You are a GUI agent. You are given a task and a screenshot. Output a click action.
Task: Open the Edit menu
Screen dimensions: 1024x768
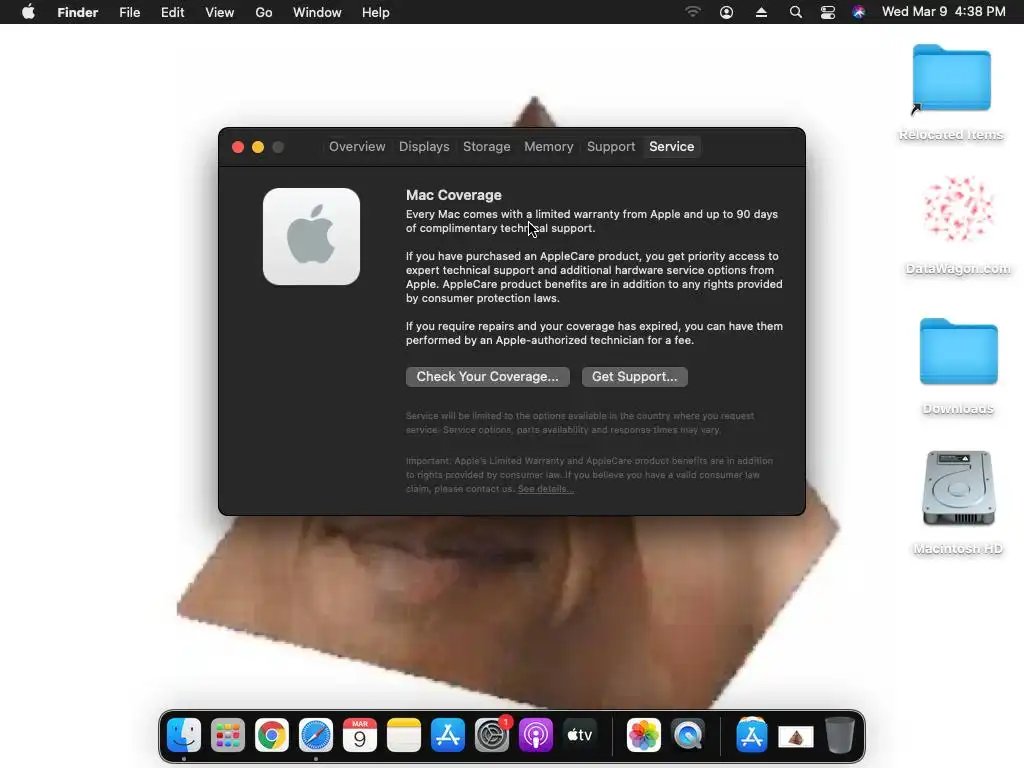click(172, 12)
